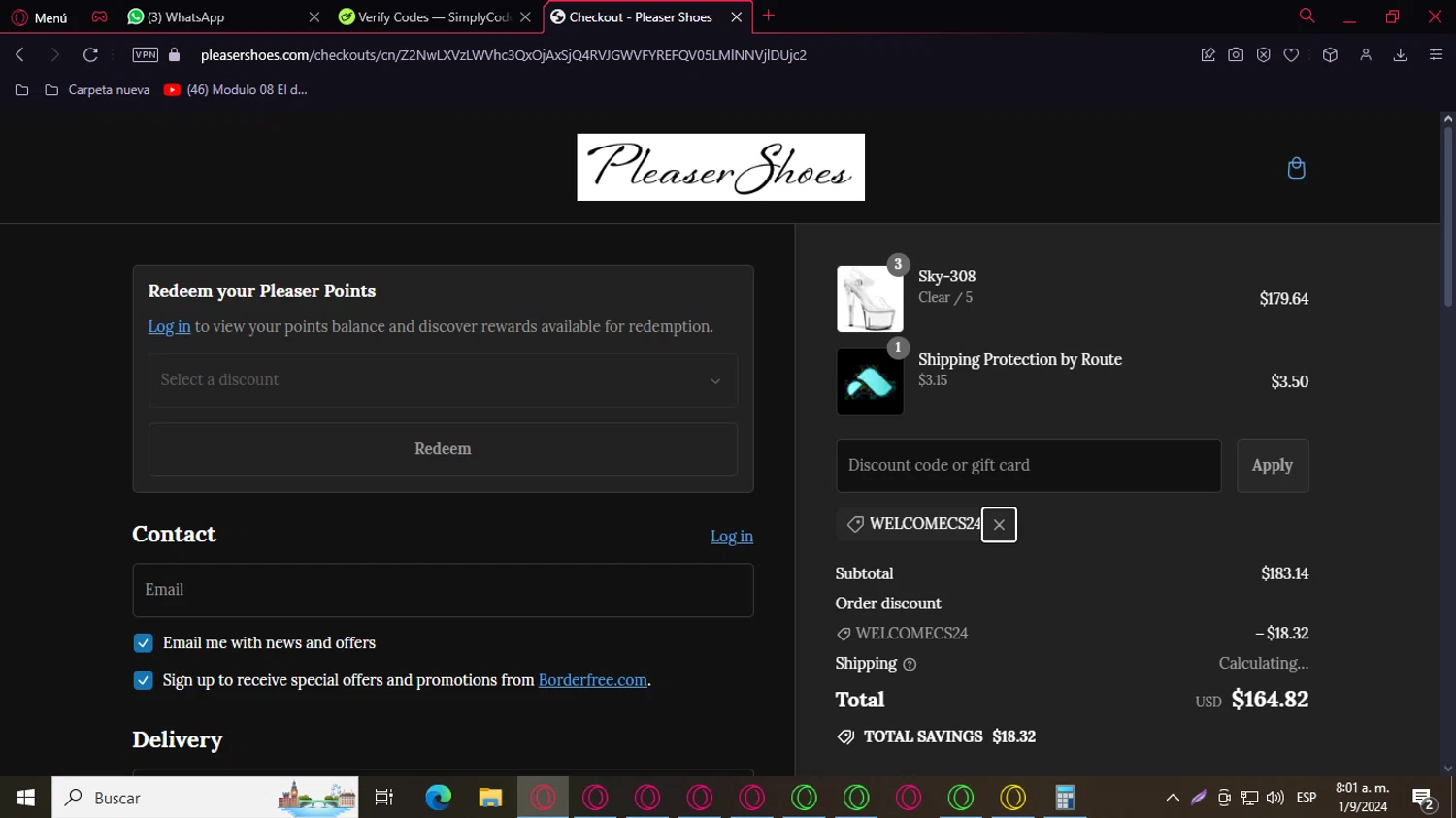Click the address bar URL
Viewport: 1456px width, 818px height.
[x=504, y=55]
